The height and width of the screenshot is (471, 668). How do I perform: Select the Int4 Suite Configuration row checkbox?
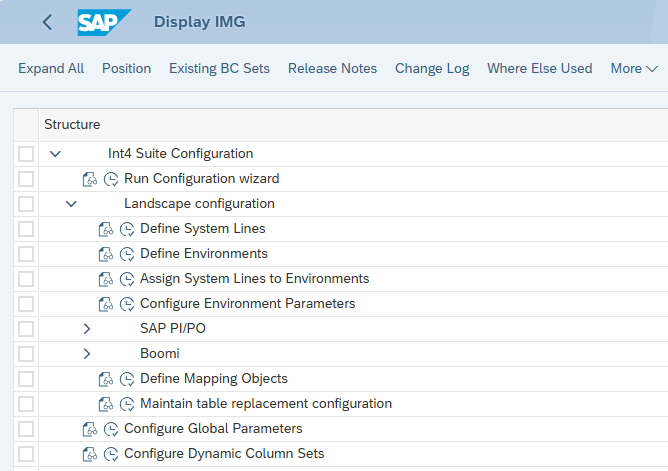(26, 154)
